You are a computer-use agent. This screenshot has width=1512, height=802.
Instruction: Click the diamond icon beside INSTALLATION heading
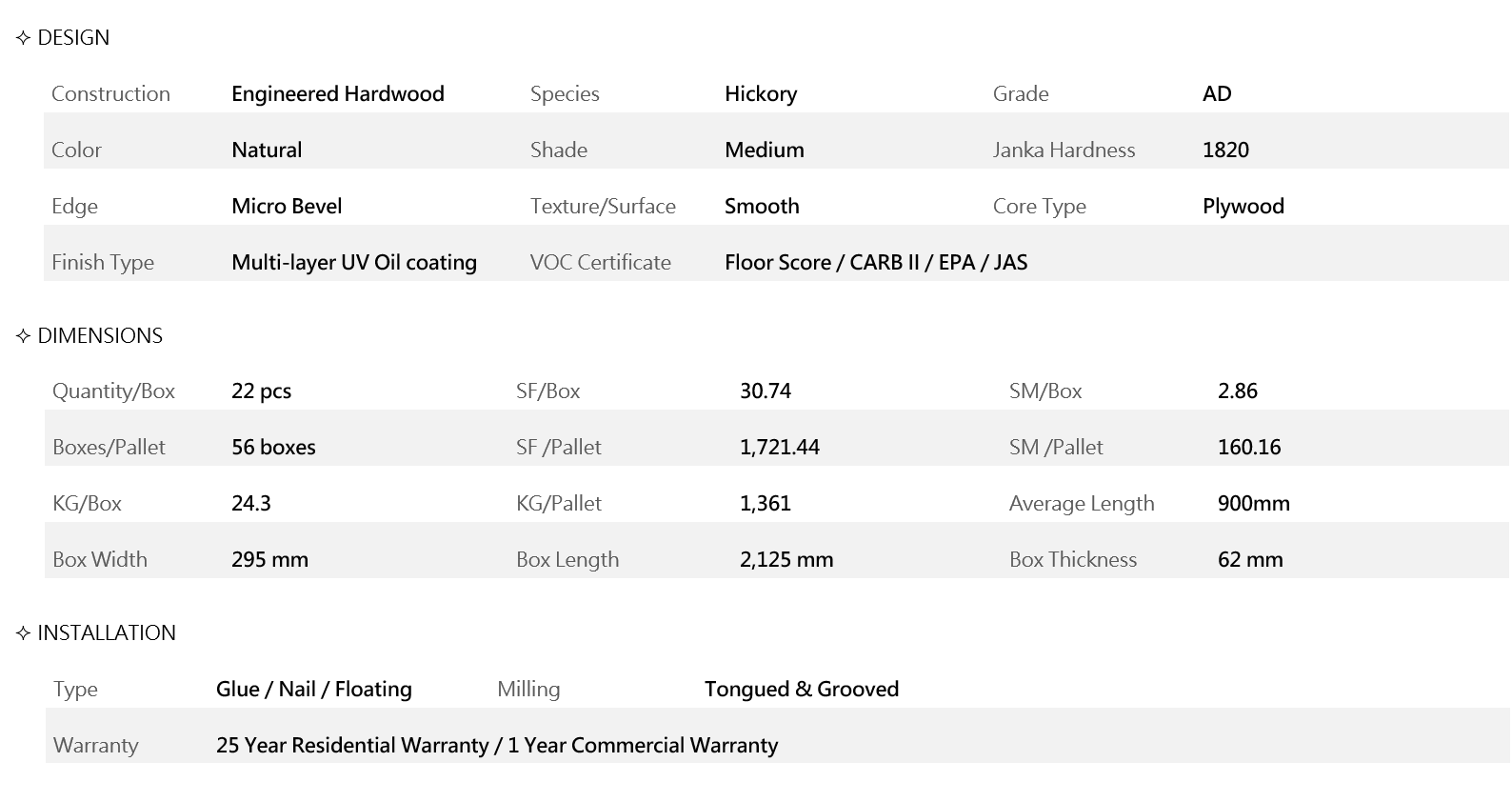(x=23, y=633)
